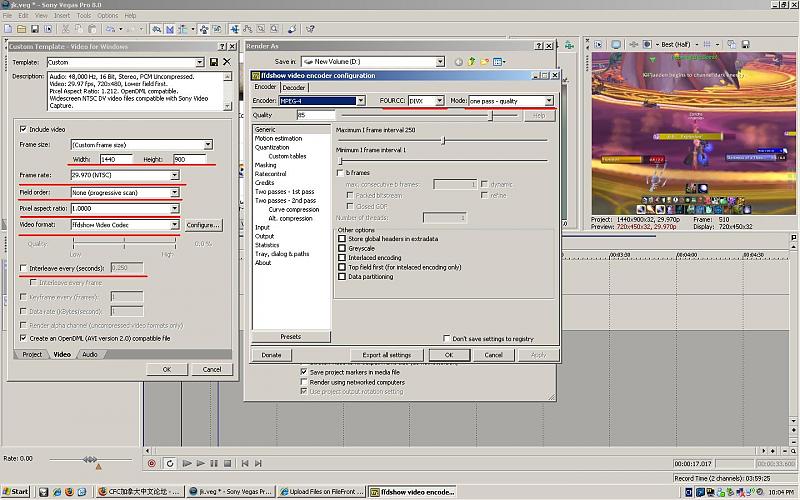Adjust the Minimum I frame interval slider
The image size is (800, 500).
coord(340,161)
